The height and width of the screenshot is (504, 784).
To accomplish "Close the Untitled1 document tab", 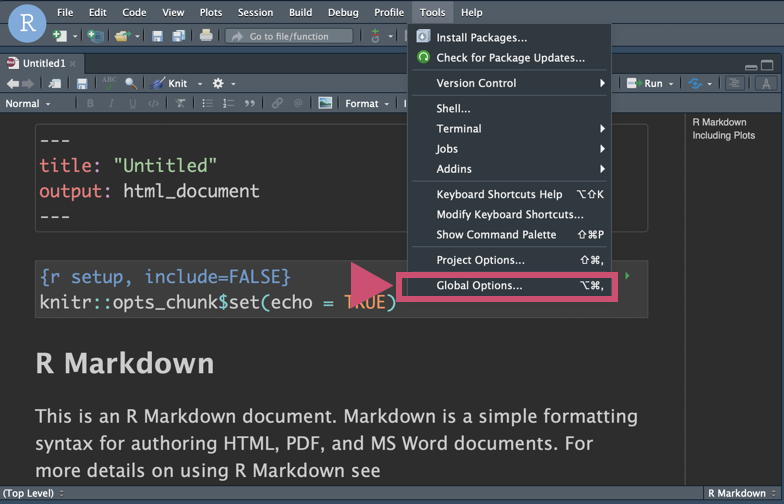I will pos(73,64).
